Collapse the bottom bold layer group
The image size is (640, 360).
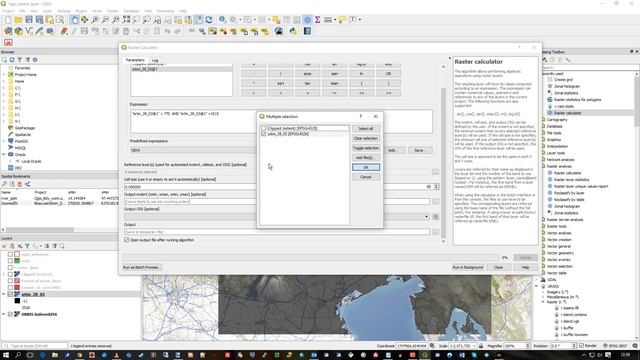coord(4,314)
